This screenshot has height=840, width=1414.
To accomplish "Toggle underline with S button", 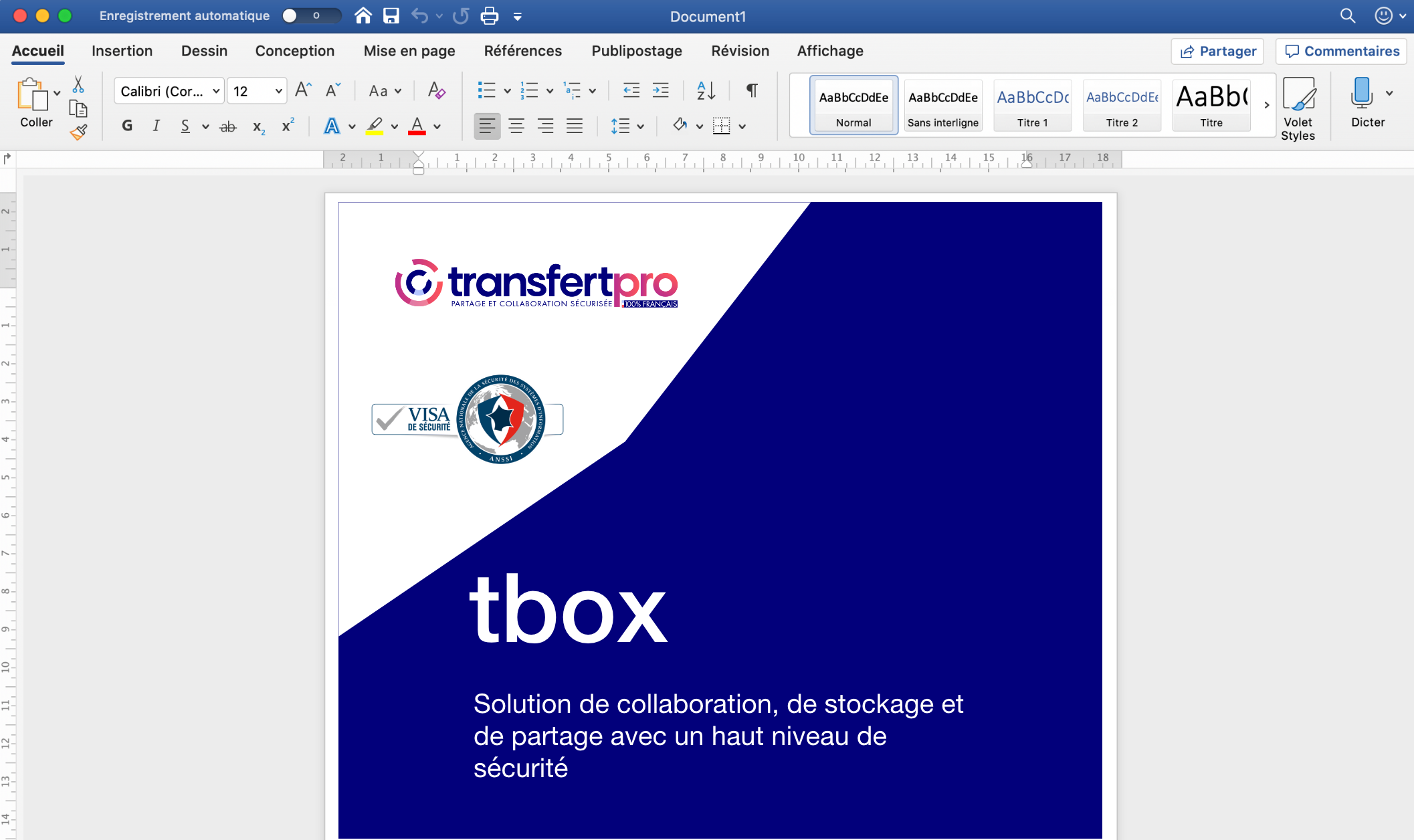I will [185, 126].
